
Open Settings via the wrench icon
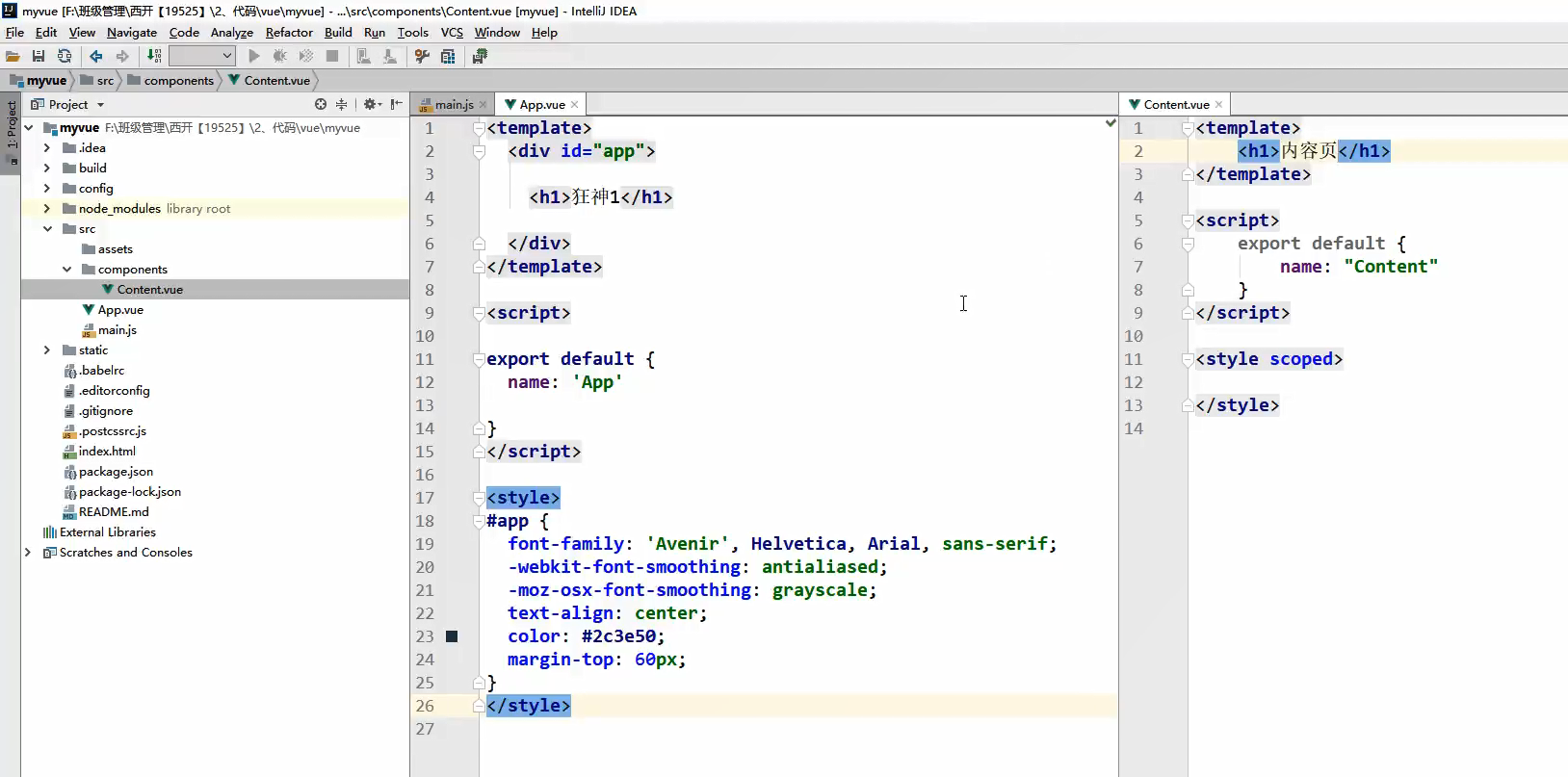pos(422,57)
